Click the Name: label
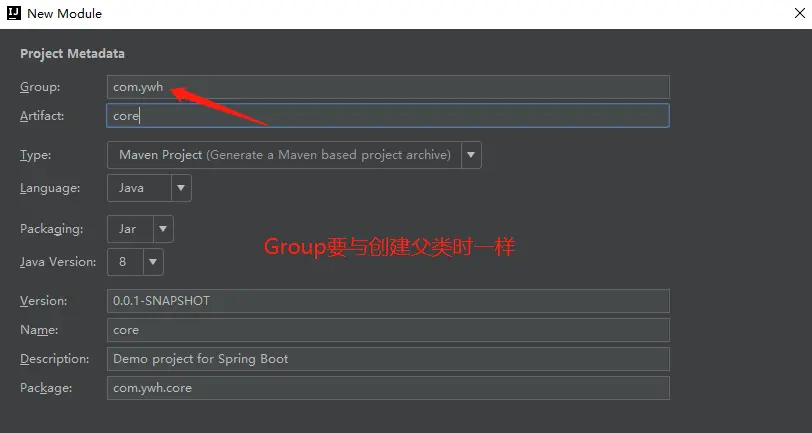The width and height of the screenshot is (812, 433). (39, 330)
